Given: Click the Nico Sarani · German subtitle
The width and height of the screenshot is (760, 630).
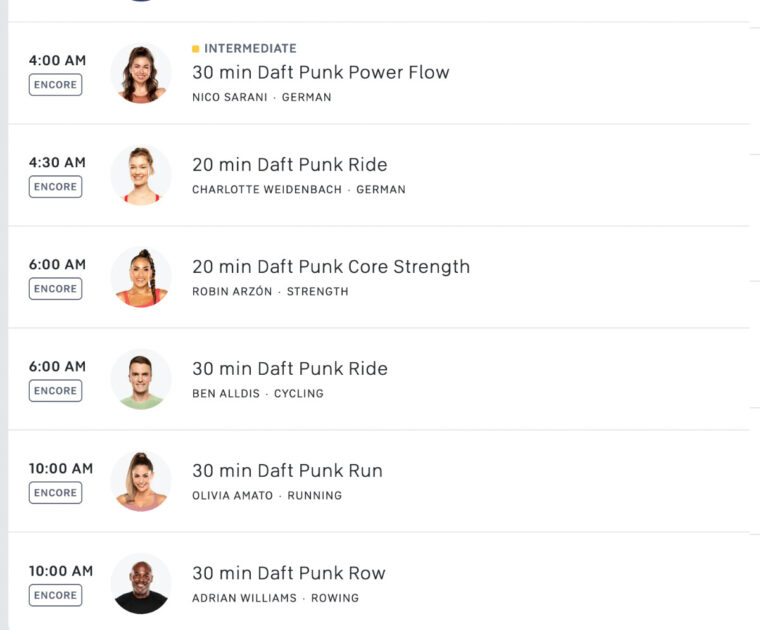Looking at the screenshot, I should coord(261,97).
